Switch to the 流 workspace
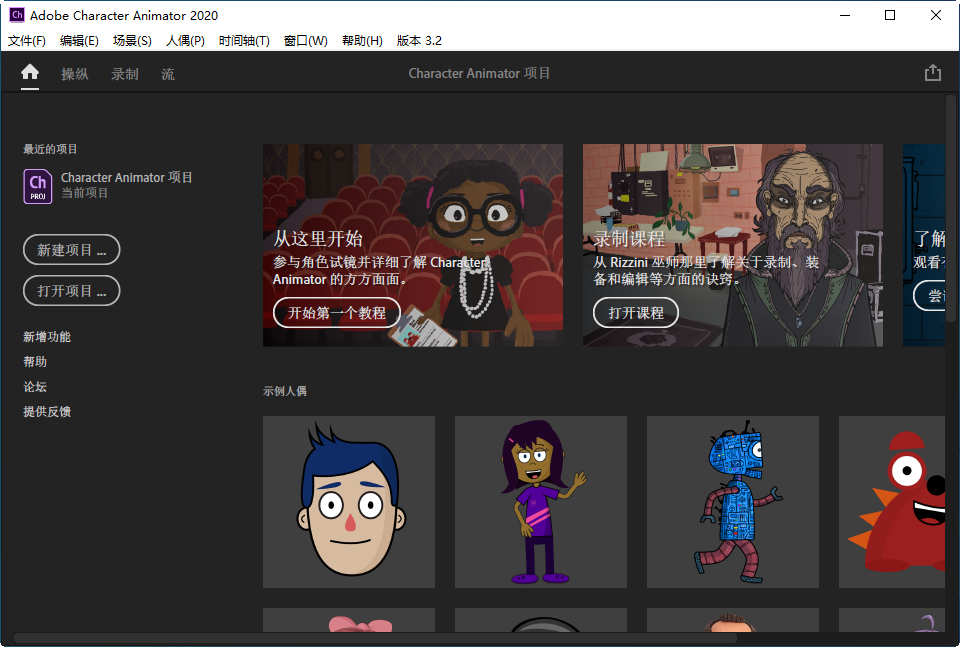 tap(167, 73)
